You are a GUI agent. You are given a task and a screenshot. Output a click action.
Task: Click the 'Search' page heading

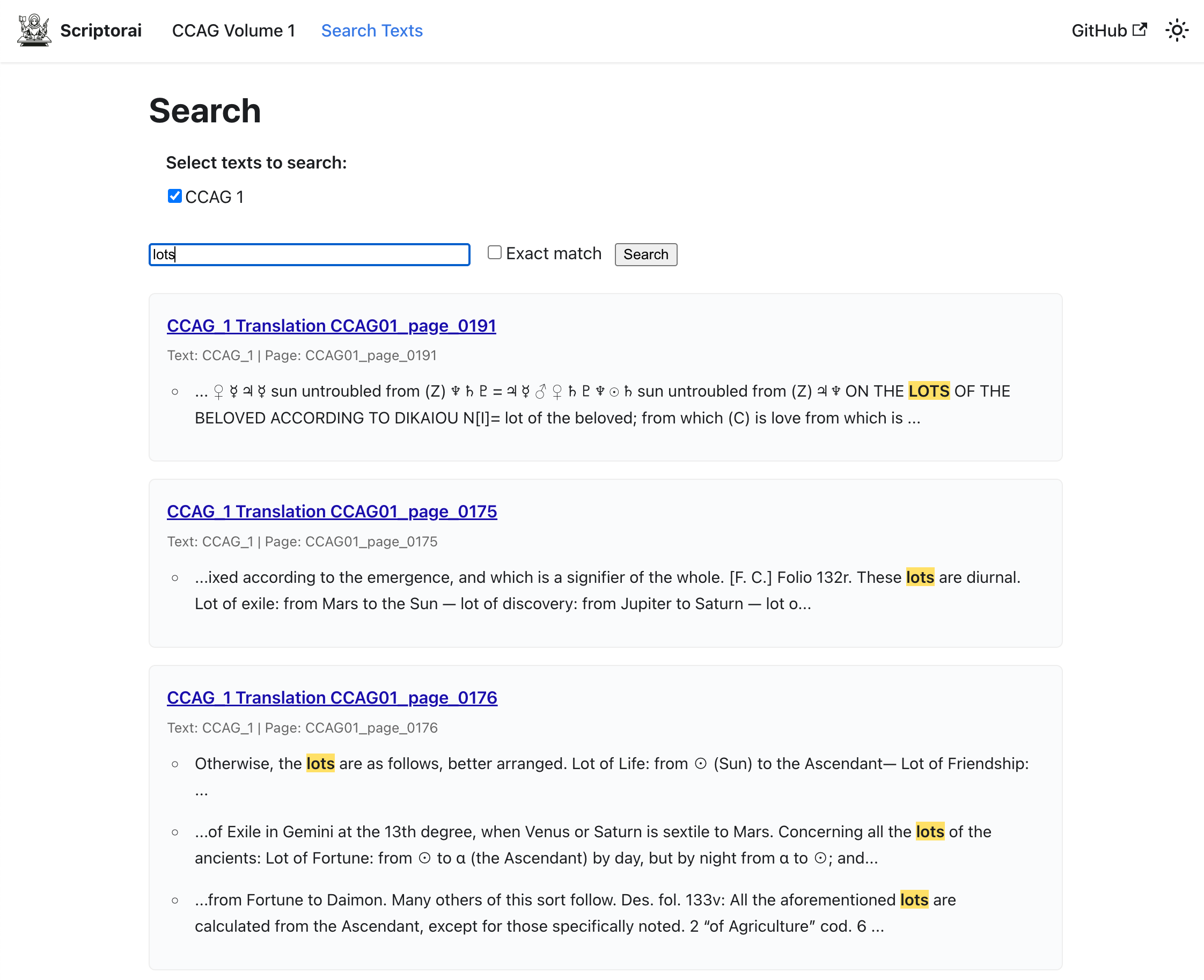(205, 111)
